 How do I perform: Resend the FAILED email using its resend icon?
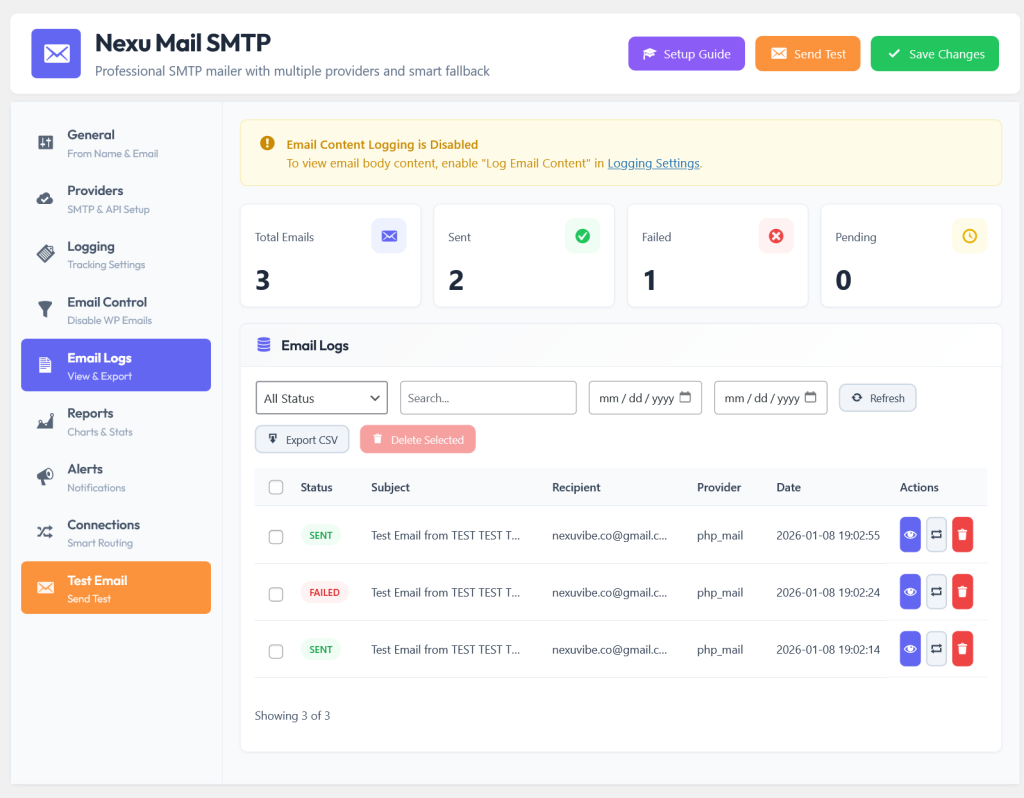[936, 592]
